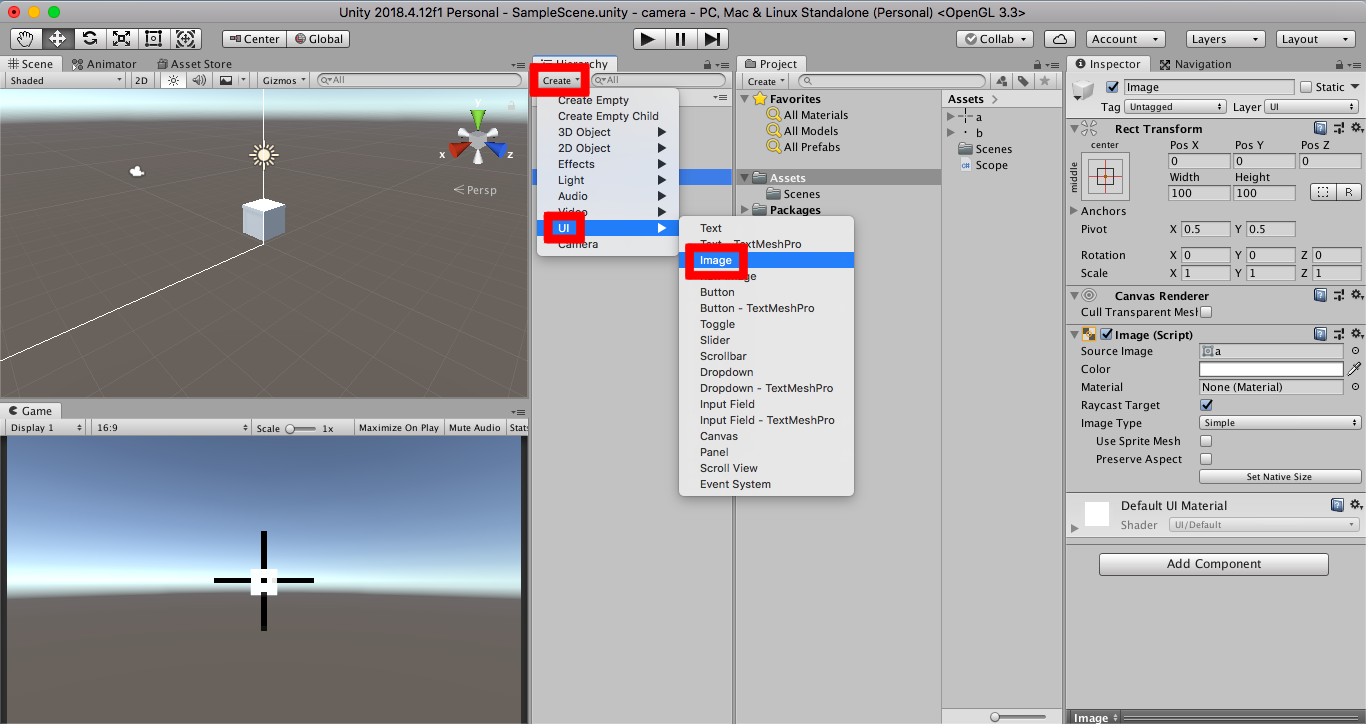Expand the Packages folder

coord(745,210)
